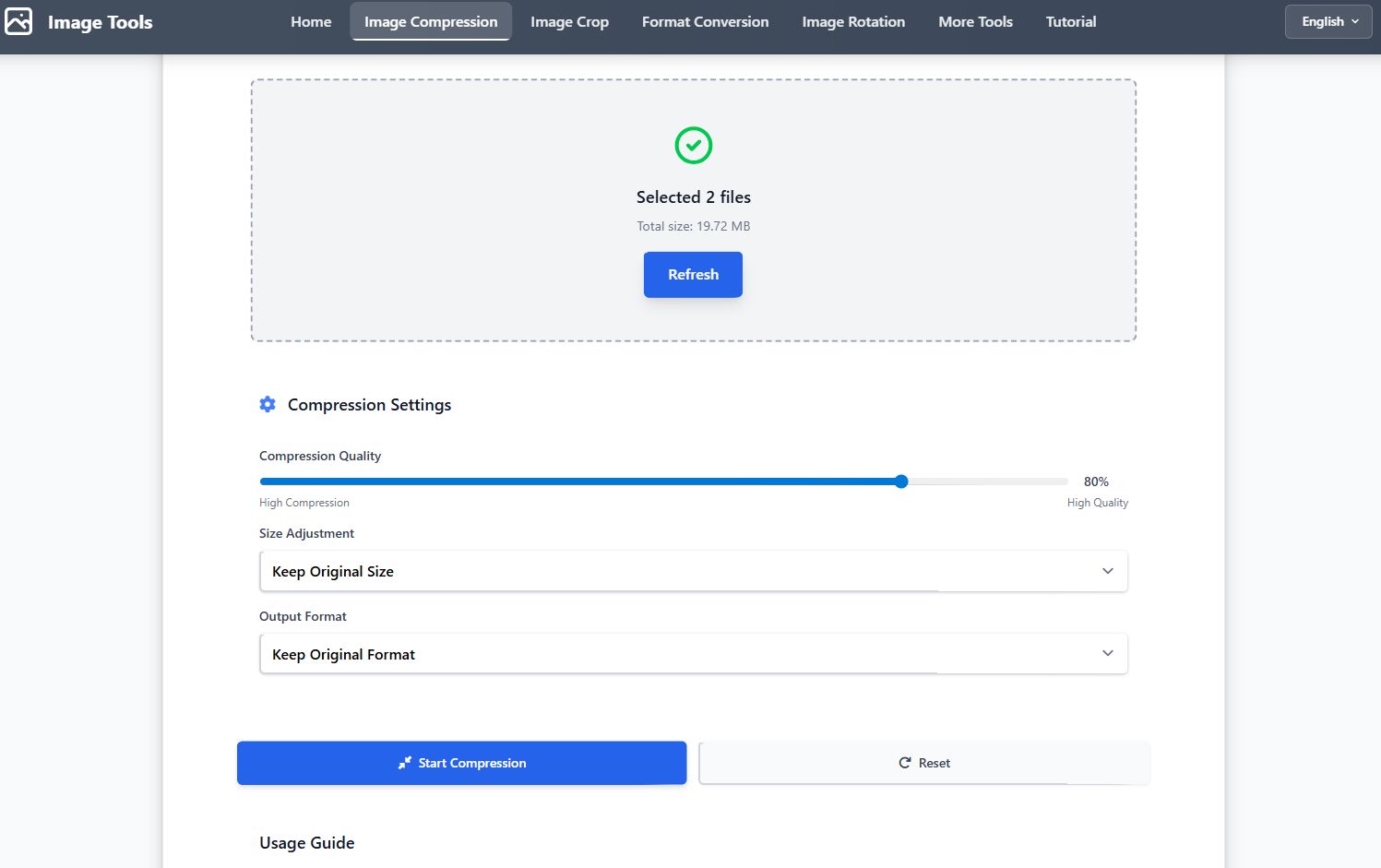The height and width of the screenshot is (868, 1381).
Task: Click the Compression Settings gear icon
Action: click(268, 404)
